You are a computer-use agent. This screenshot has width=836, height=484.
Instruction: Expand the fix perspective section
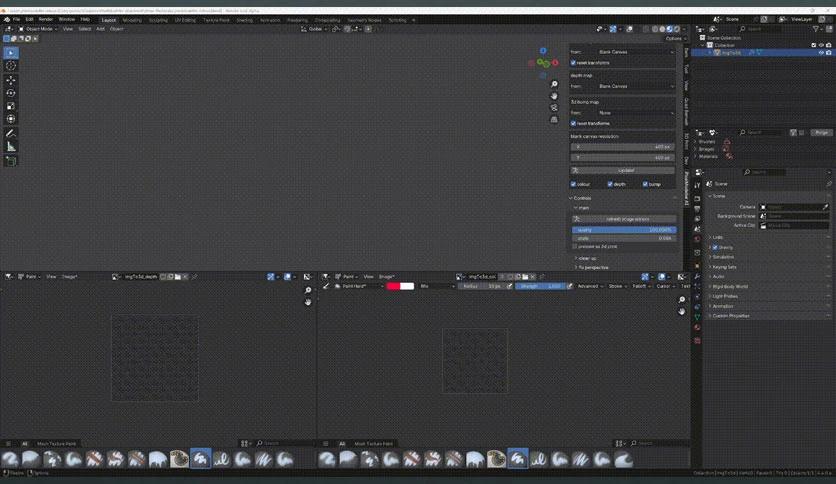pyautogui.click(x=593, y=268)
